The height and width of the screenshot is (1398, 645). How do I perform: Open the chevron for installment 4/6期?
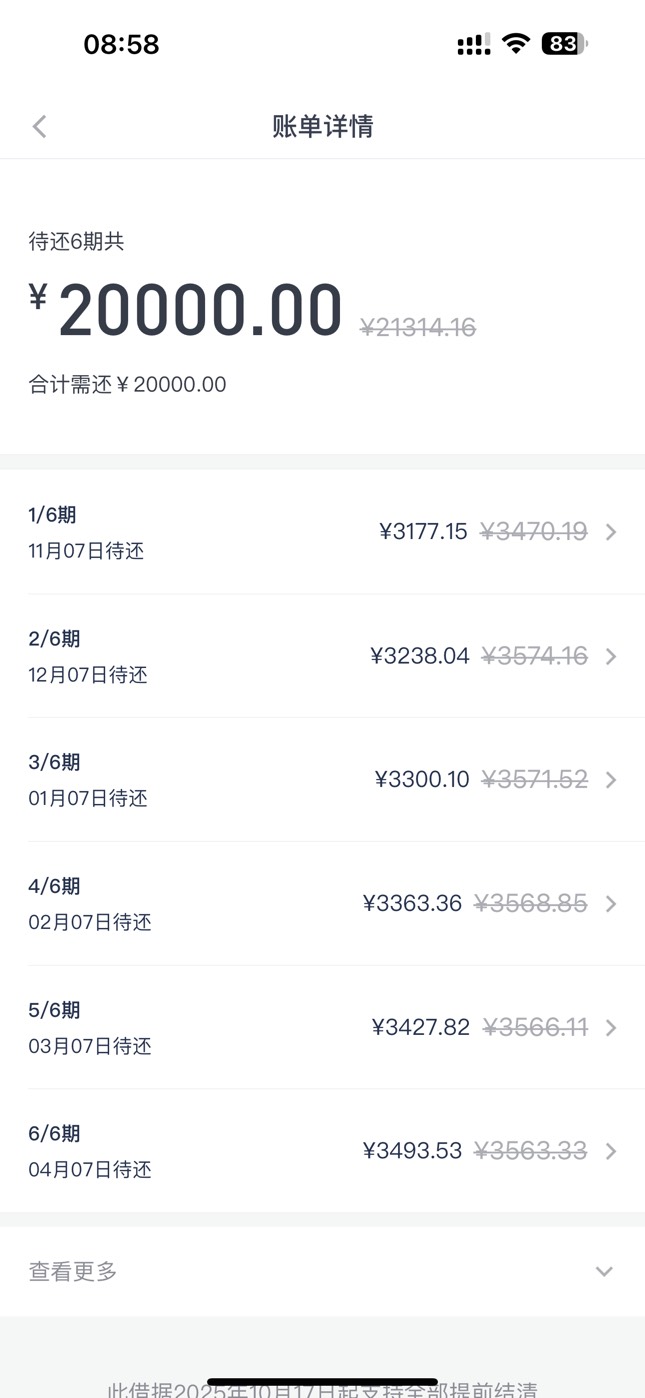[x=611, y=904]
